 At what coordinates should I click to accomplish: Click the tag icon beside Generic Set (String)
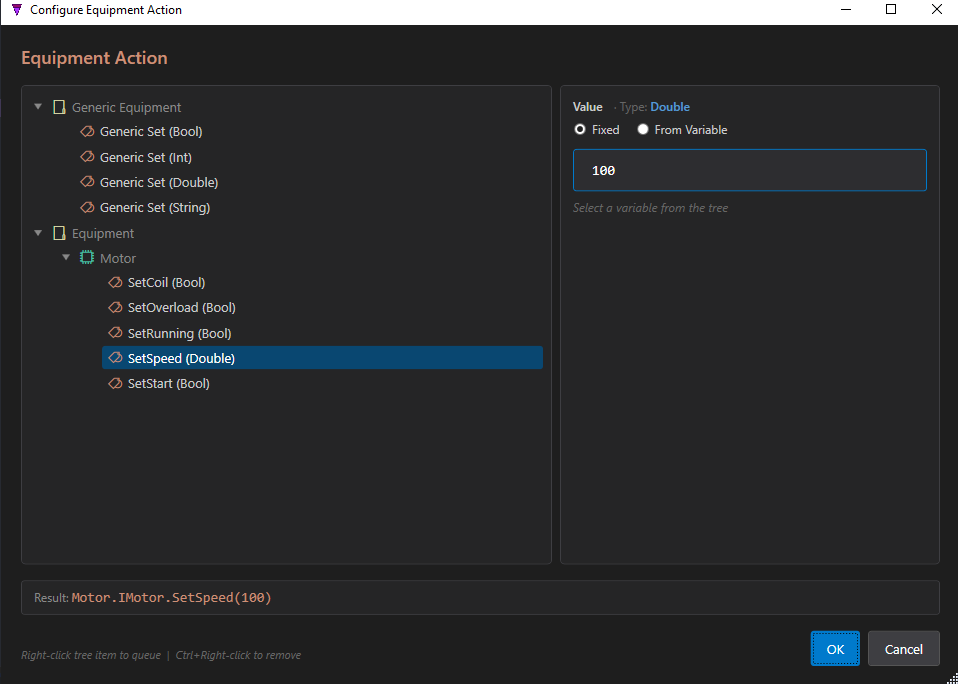87,208
